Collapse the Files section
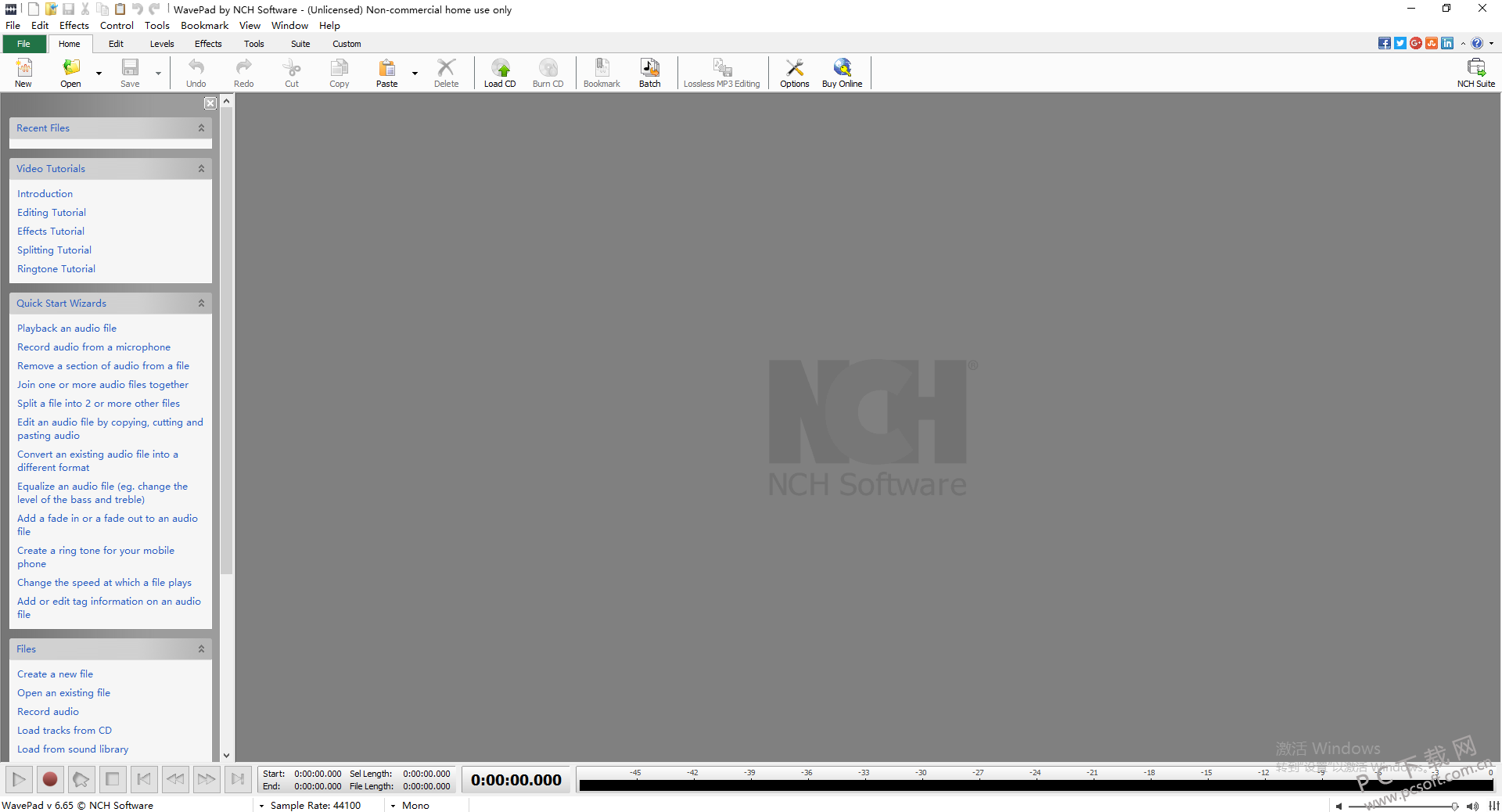 (x=201, y=649)
